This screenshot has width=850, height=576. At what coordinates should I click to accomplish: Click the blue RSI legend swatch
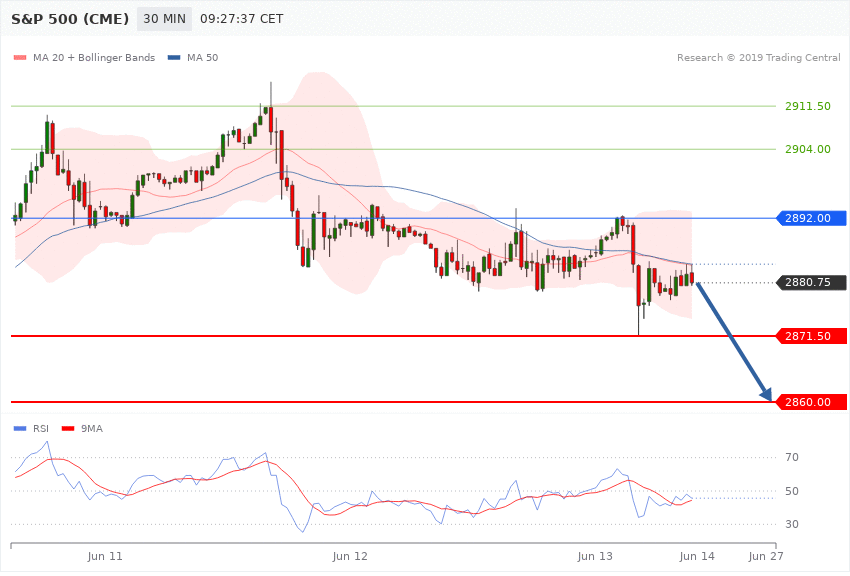pos(20,429)
